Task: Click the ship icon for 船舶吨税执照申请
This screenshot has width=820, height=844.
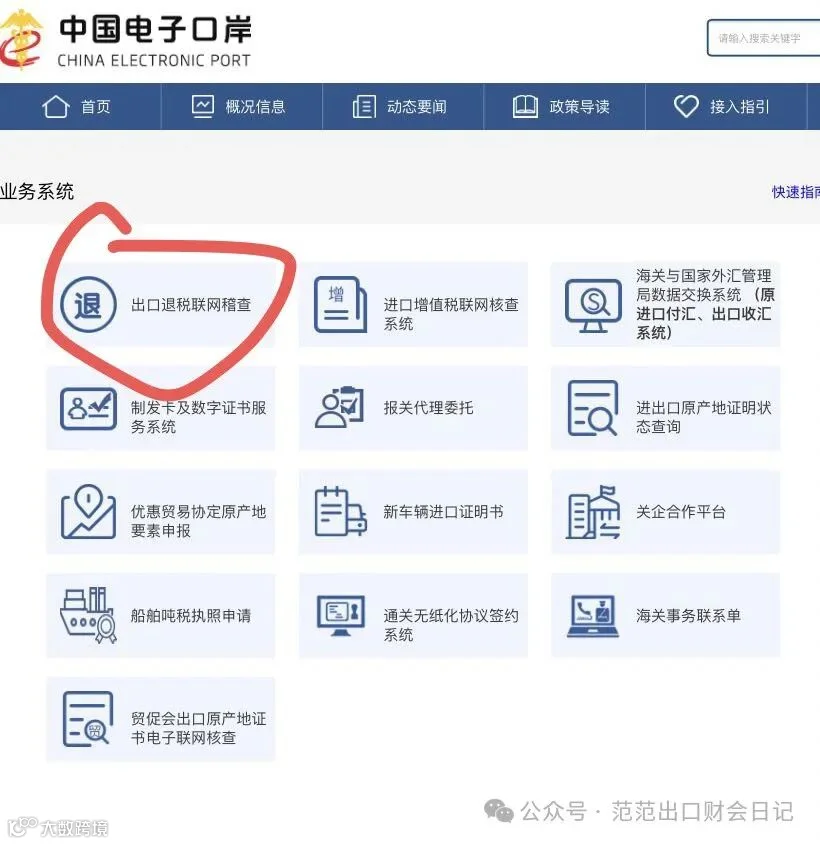Action: 88,615
